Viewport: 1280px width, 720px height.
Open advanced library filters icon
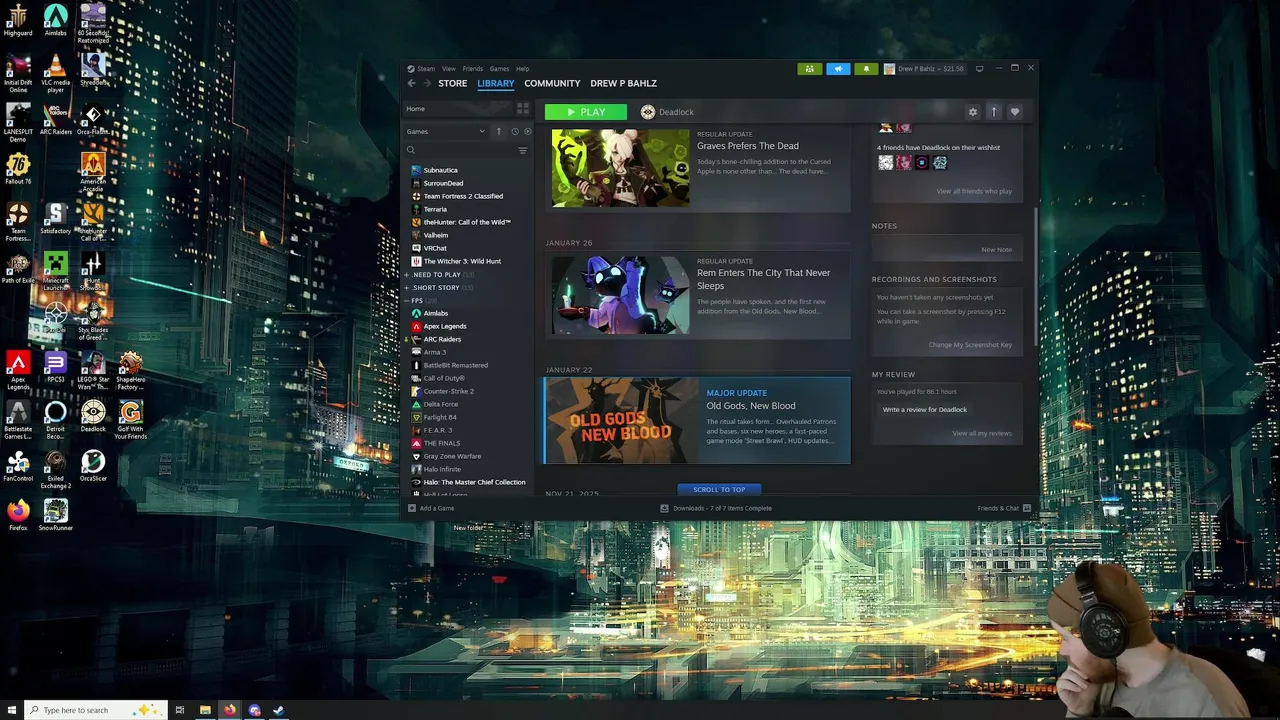pyautogui.click(x=522, y=150)
